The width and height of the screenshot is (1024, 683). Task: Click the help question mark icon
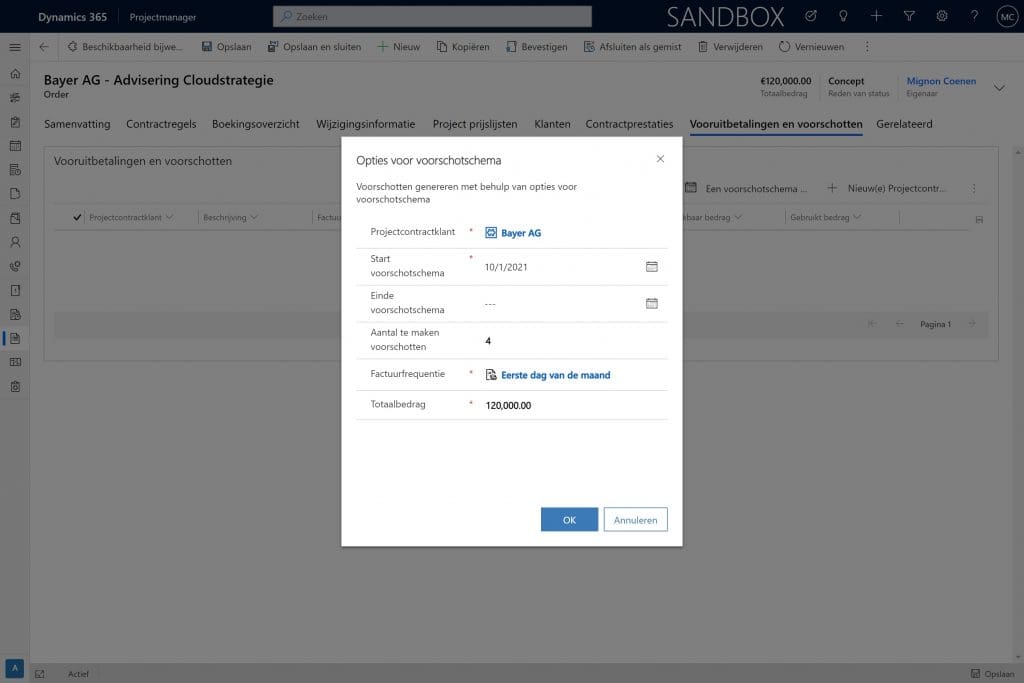pyautogui.click(x=974, y=16)
